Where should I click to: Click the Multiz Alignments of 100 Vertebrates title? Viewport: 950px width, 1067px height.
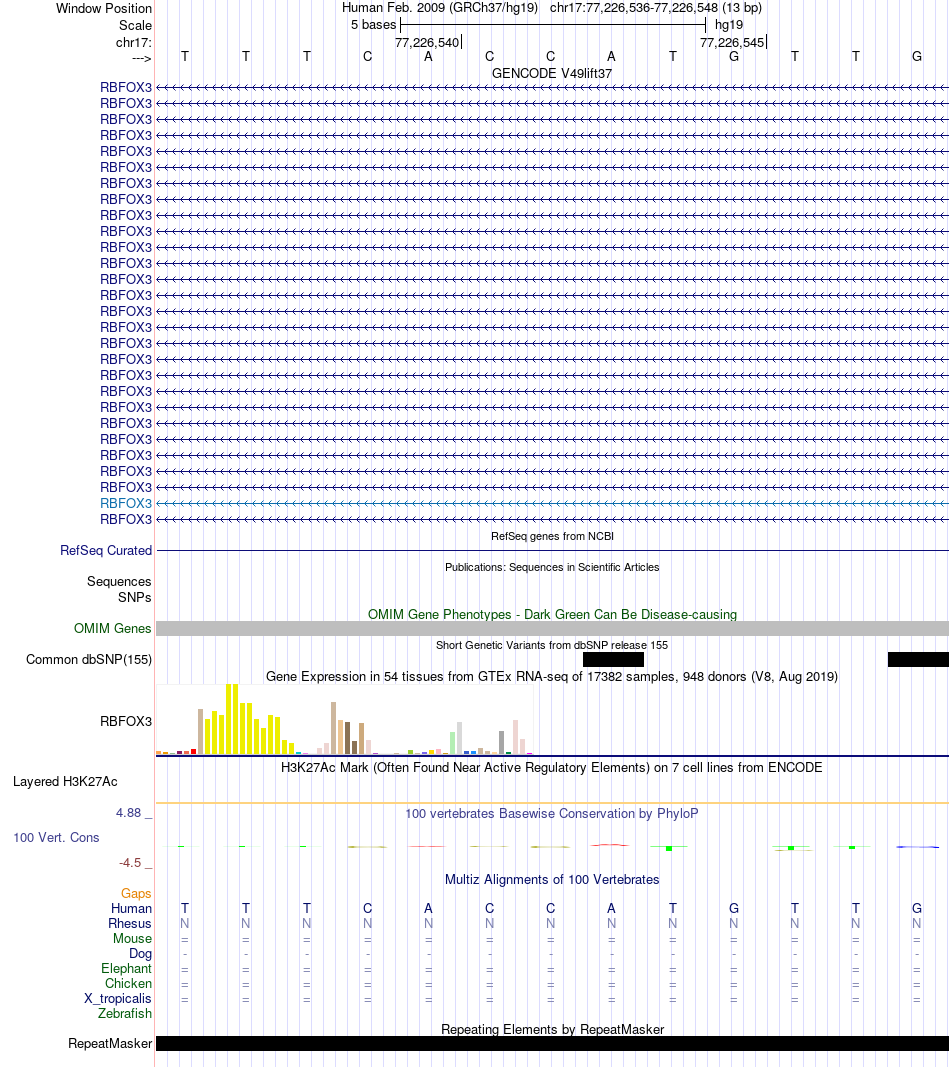[x=552, y=879]
